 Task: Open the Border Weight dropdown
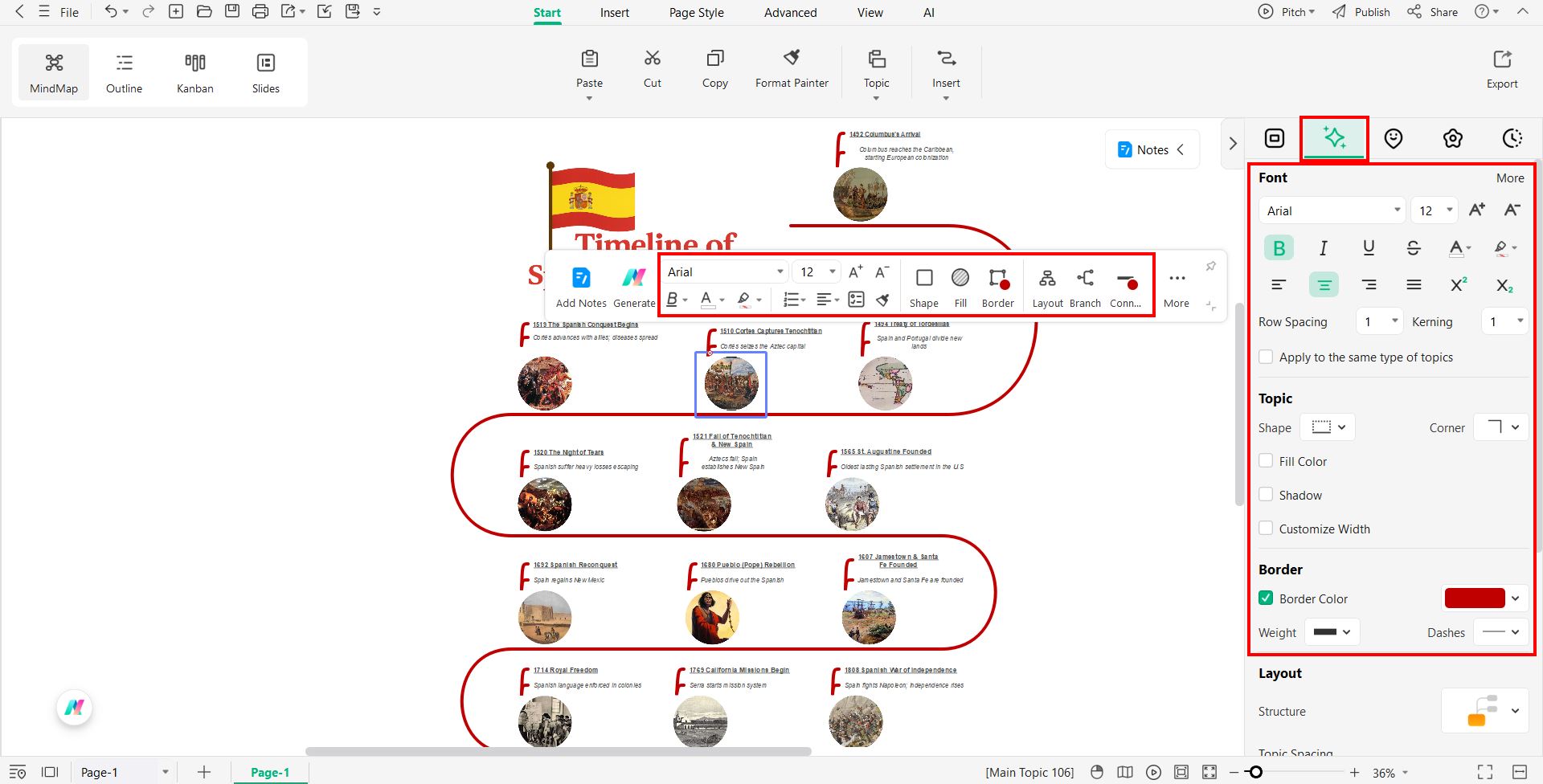(x=1332, y=632)
